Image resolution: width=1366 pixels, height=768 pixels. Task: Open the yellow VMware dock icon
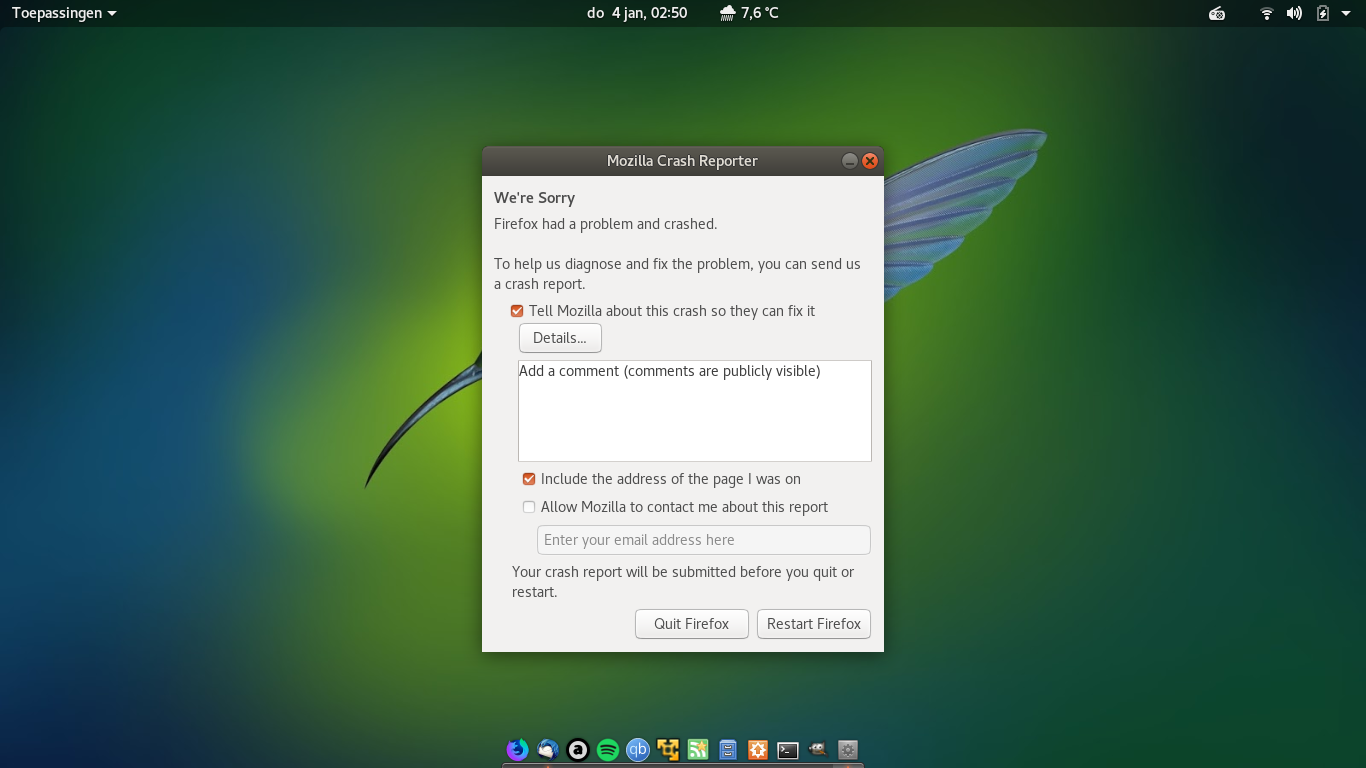(x=668, y=749)
